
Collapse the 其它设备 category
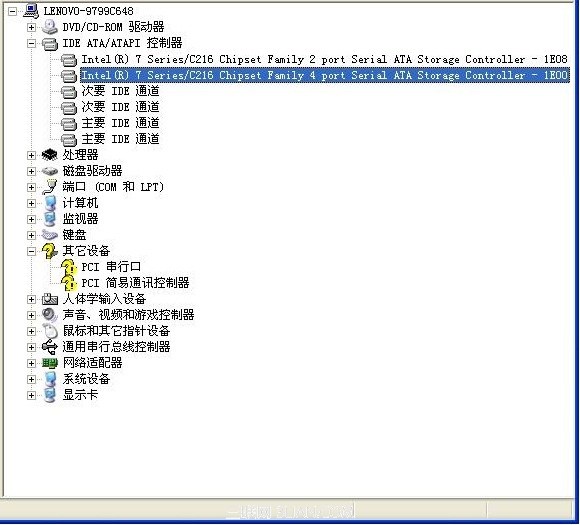click(x=31, y=252)
